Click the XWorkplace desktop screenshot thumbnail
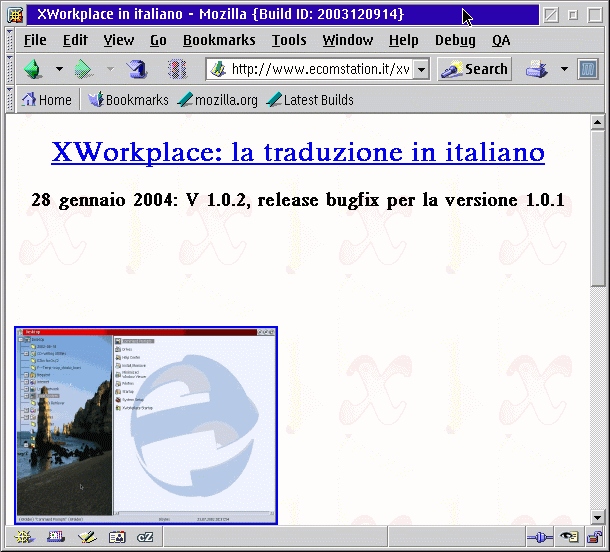The height and width of the screenshot is (552, 610). 146,425
